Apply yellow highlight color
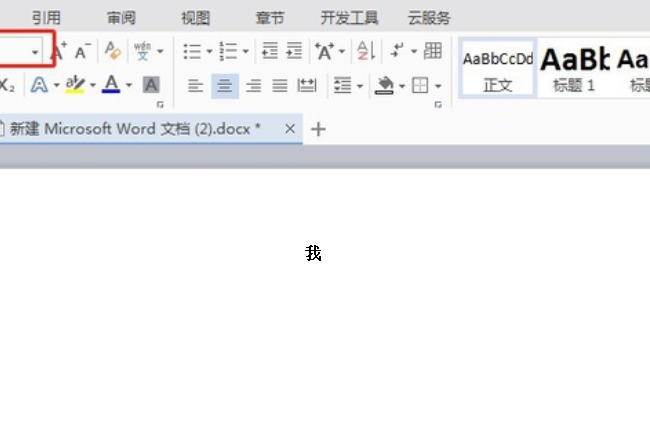Viewport: 650px width, 431px height. (x=75, y=85)
